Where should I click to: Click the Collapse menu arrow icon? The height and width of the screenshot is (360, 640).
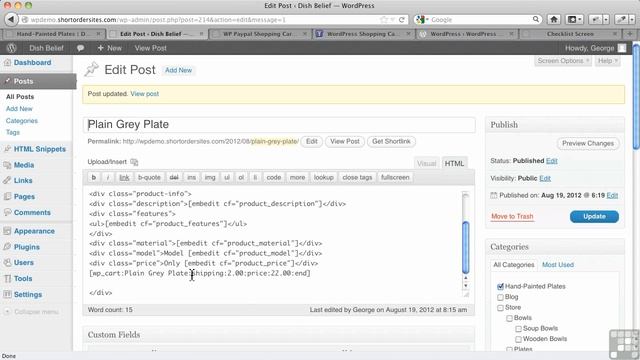coord(7,312)
